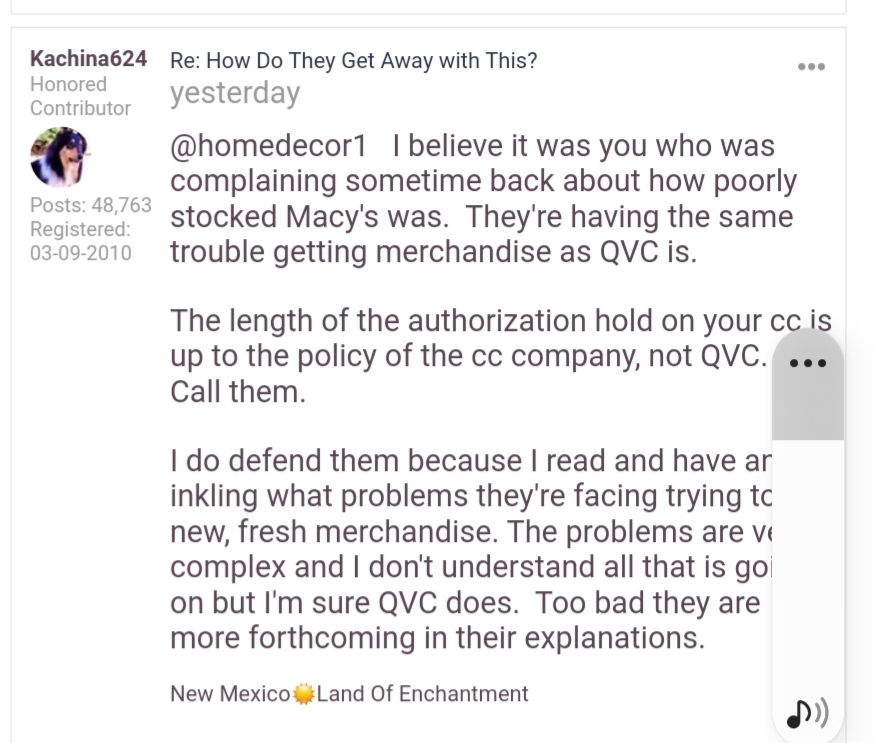This screenshot has height=743, width=885.
Task: Click Kachina624's dog avatar picture
Action: coord(60,157)
